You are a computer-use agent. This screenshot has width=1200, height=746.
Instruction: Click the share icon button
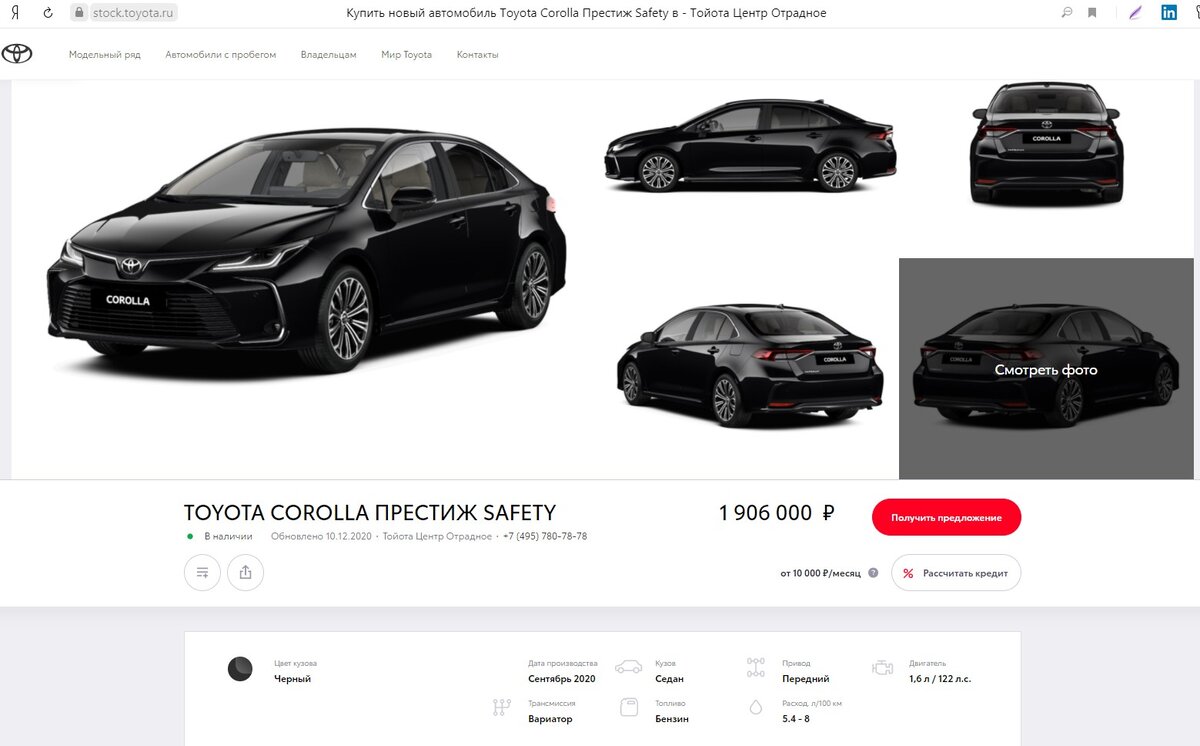(x=245, y=573)
